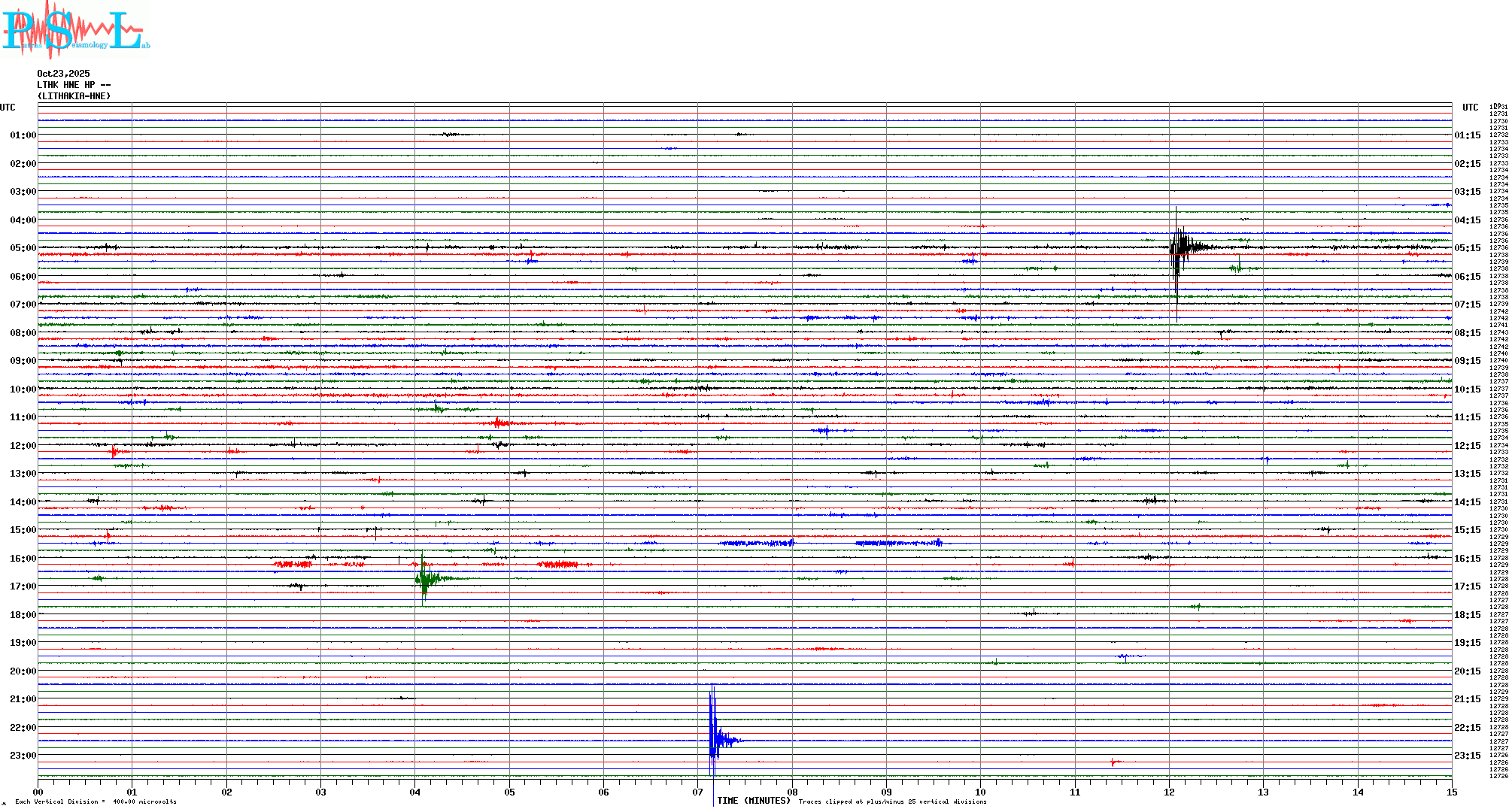Click the (LITHAKIA-HNE) station name text
The image size is (1512, 812).
coord(74,96)
